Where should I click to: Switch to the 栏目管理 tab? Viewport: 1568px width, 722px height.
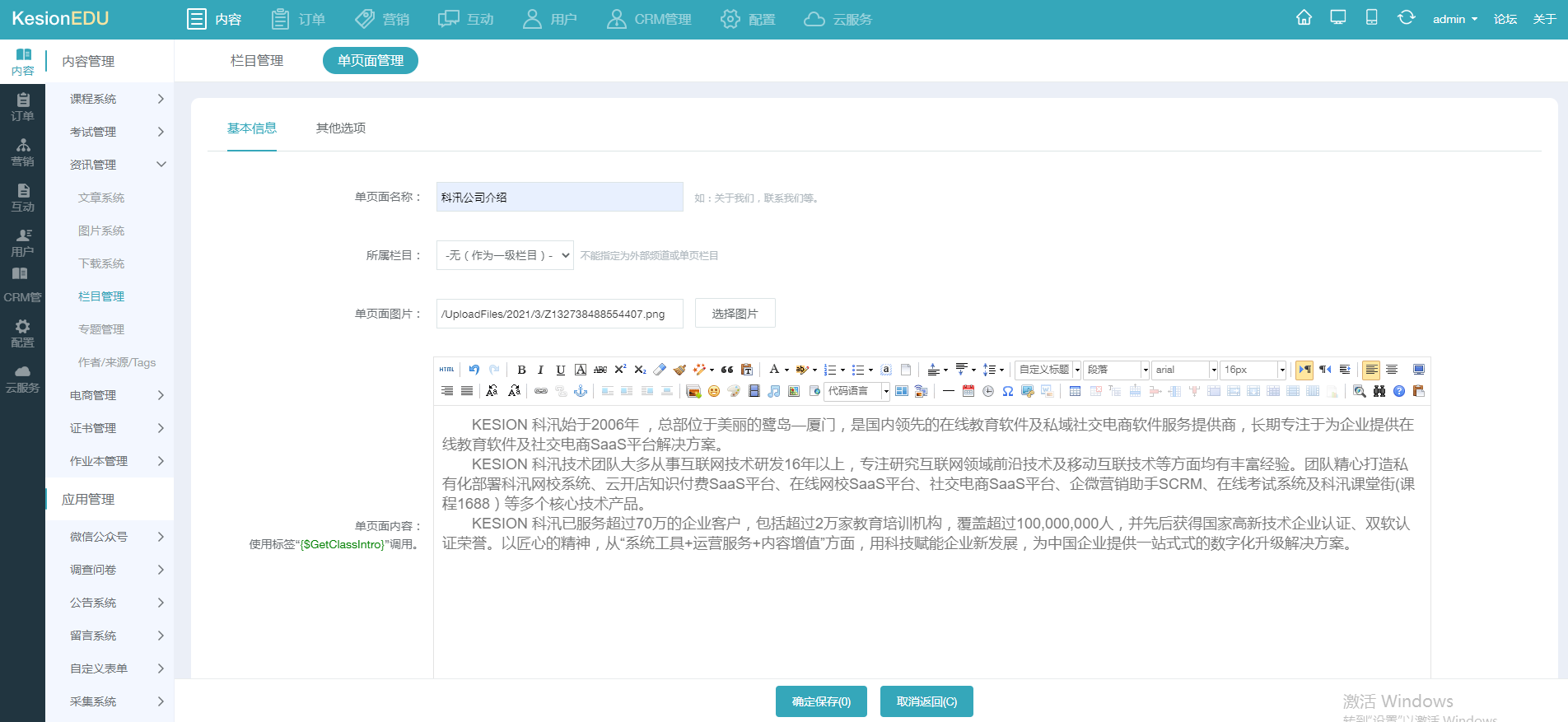[x=257, y=60]
